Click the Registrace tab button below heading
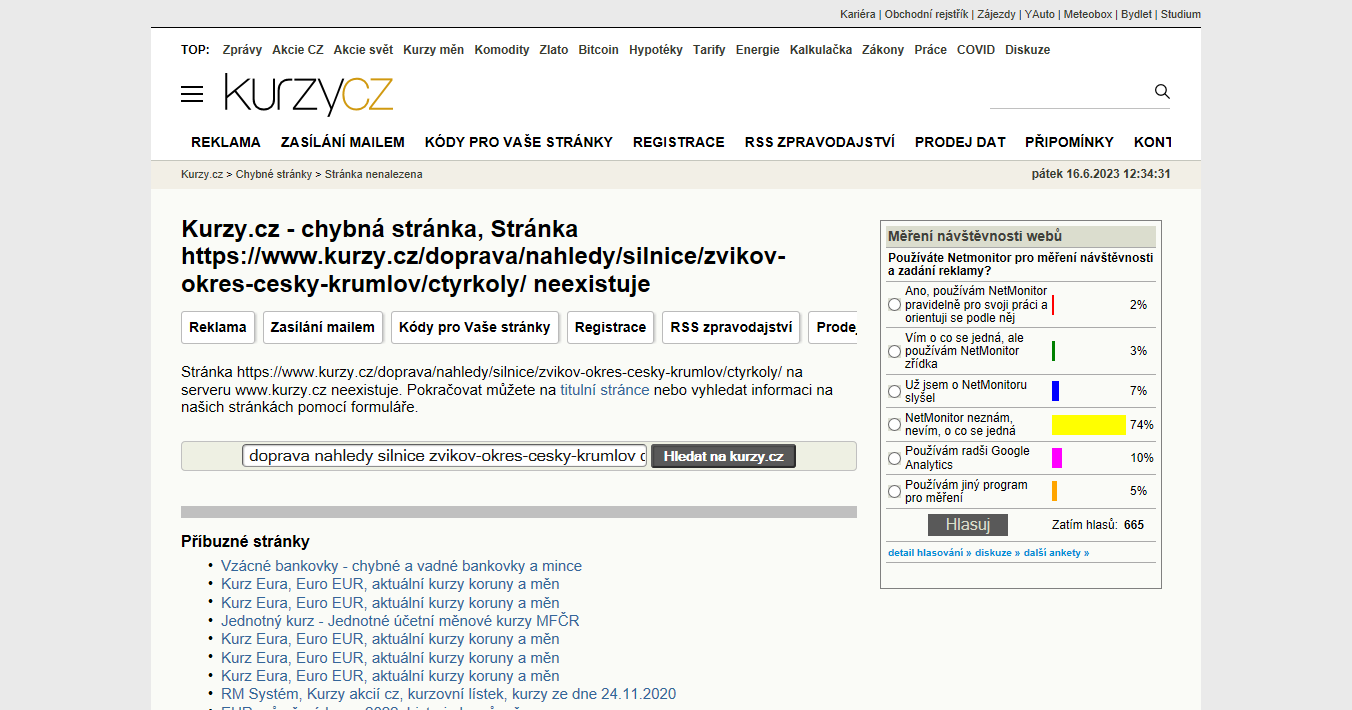This screenshot has height=710, width=1352. 611,327
